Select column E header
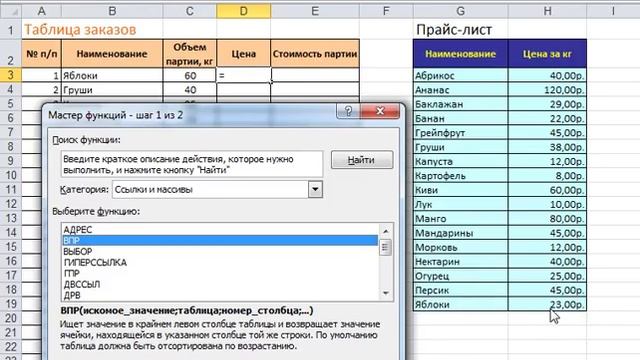This screenshot has width=640, height=360. [315, 11]
